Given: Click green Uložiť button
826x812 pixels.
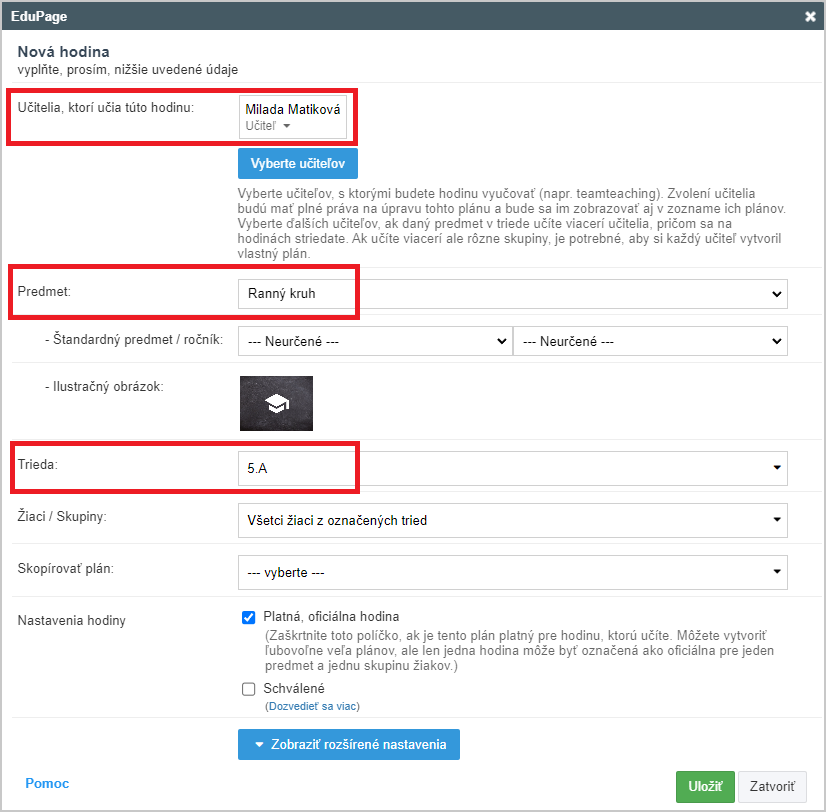Looking at the screenshot, I should point(705,787).
